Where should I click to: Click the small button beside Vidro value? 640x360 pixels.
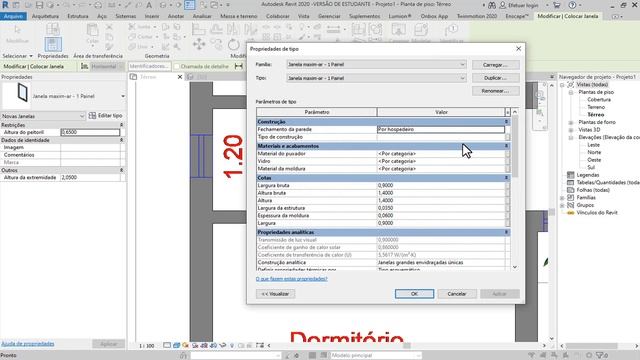(507, 161)
